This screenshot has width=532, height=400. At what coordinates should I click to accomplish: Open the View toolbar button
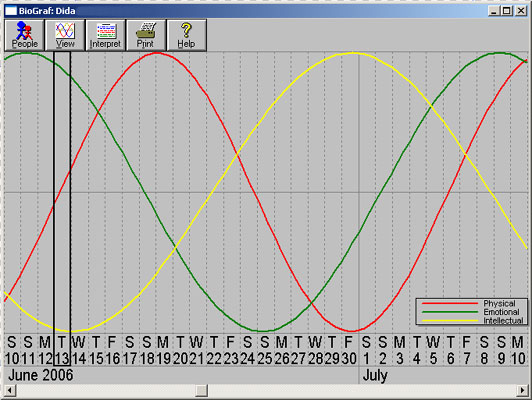65,35
